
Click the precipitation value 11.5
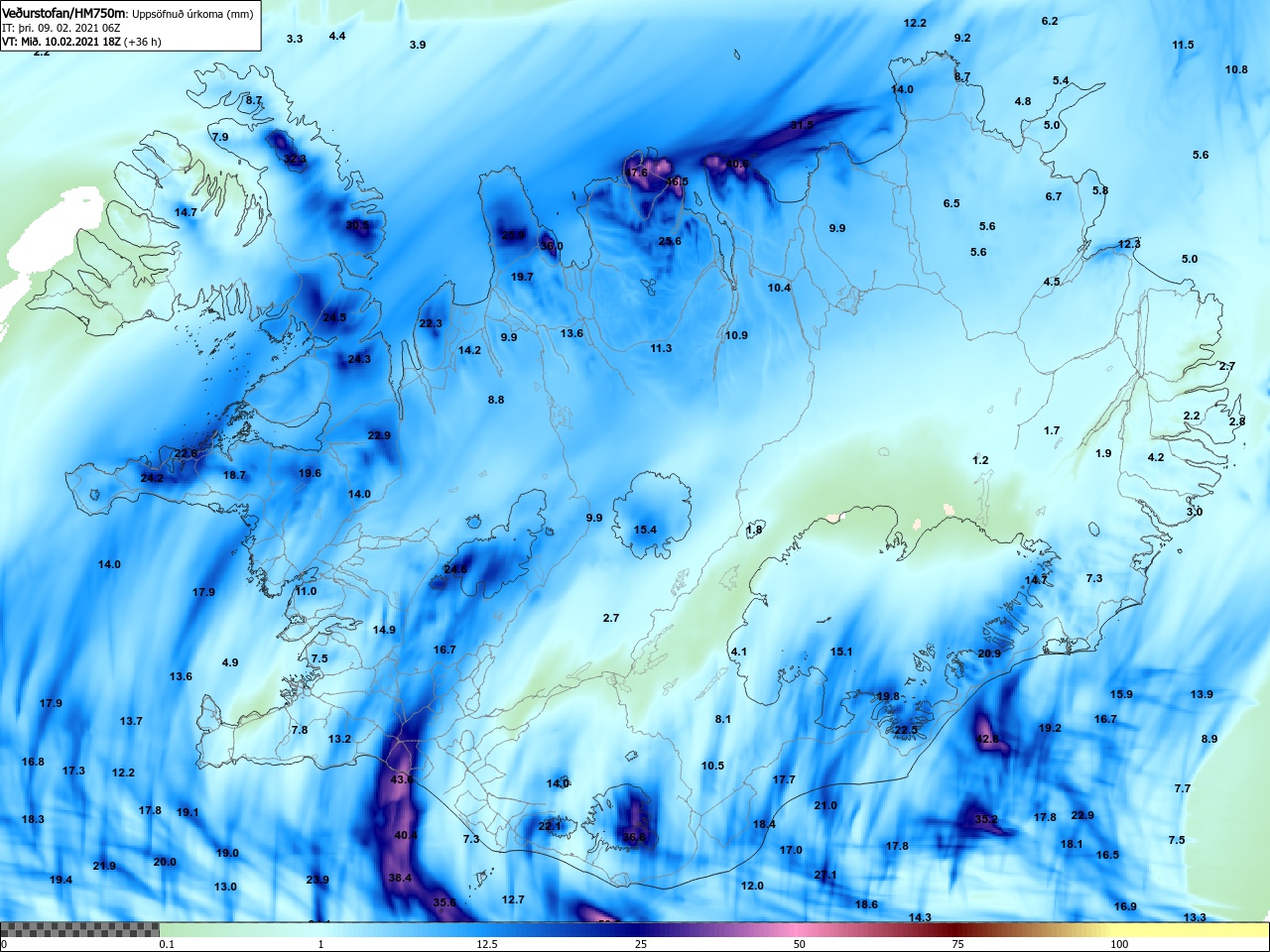click(x=1183, y=45)
